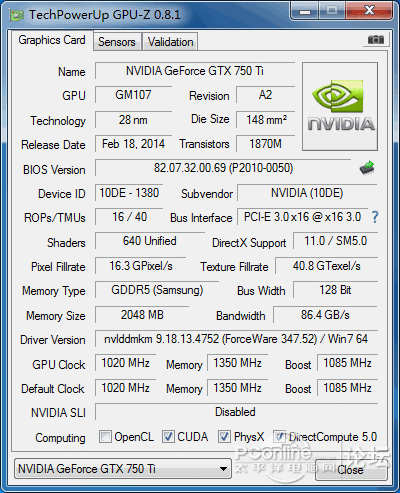Click the BIOS Version text field
This screenshot has height=493, width=400.
coord(223,168)
